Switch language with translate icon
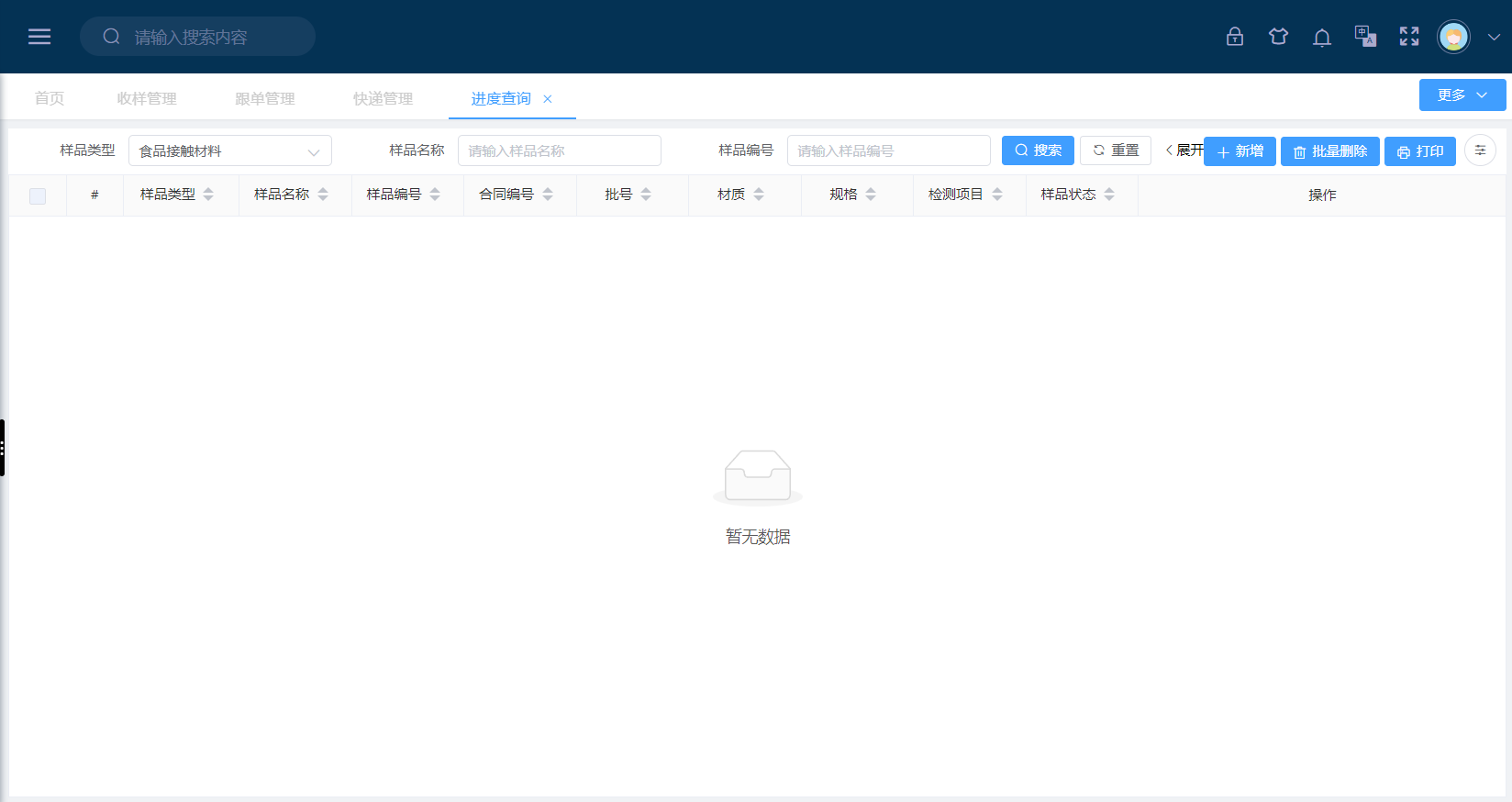Image resolution: width=1512 pixels, height=802 pixels. coord(1365,37)
